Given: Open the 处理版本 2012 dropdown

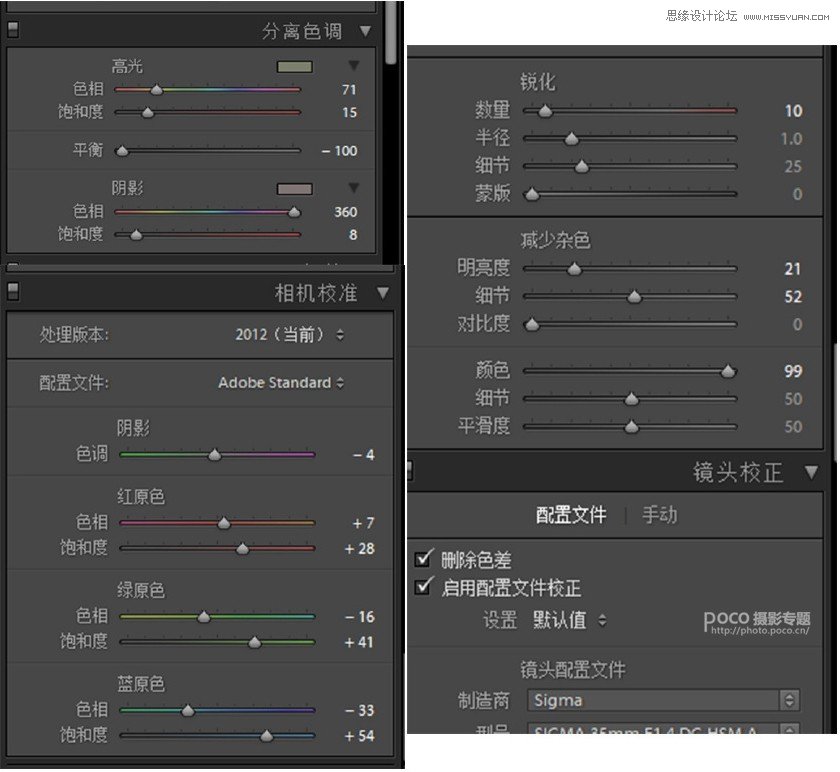Looking at the screenshot, I should click(x=289, y=335).
